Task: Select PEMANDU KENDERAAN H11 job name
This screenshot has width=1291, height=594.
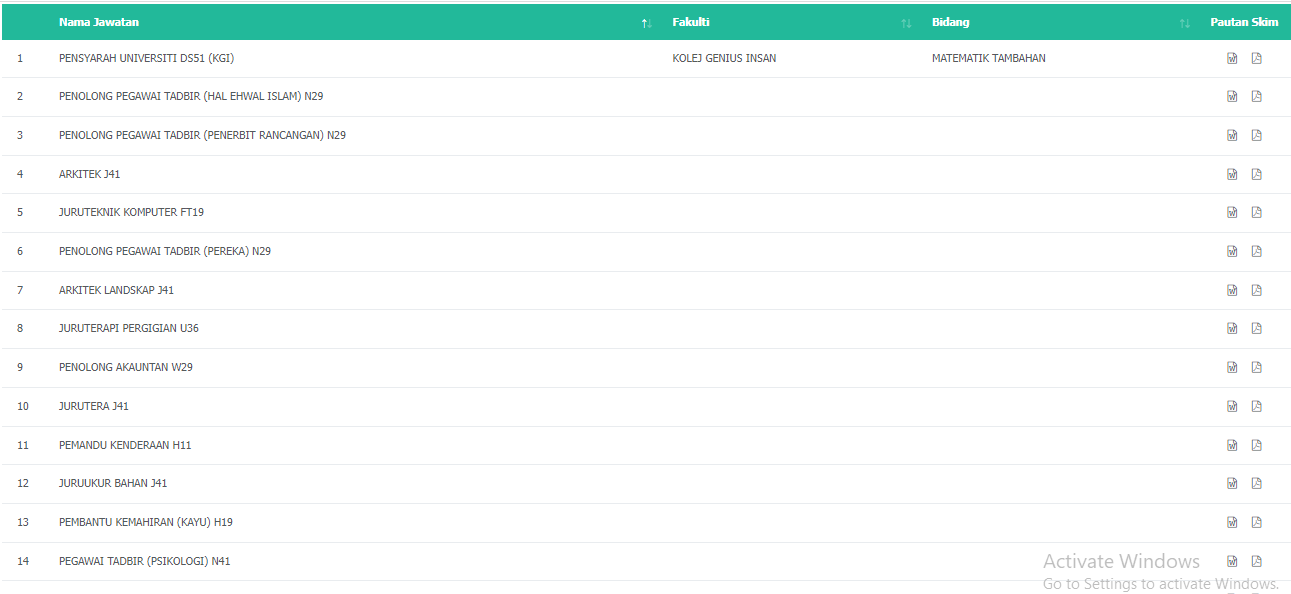Action: pyautogui.click(x=125, y=445)
